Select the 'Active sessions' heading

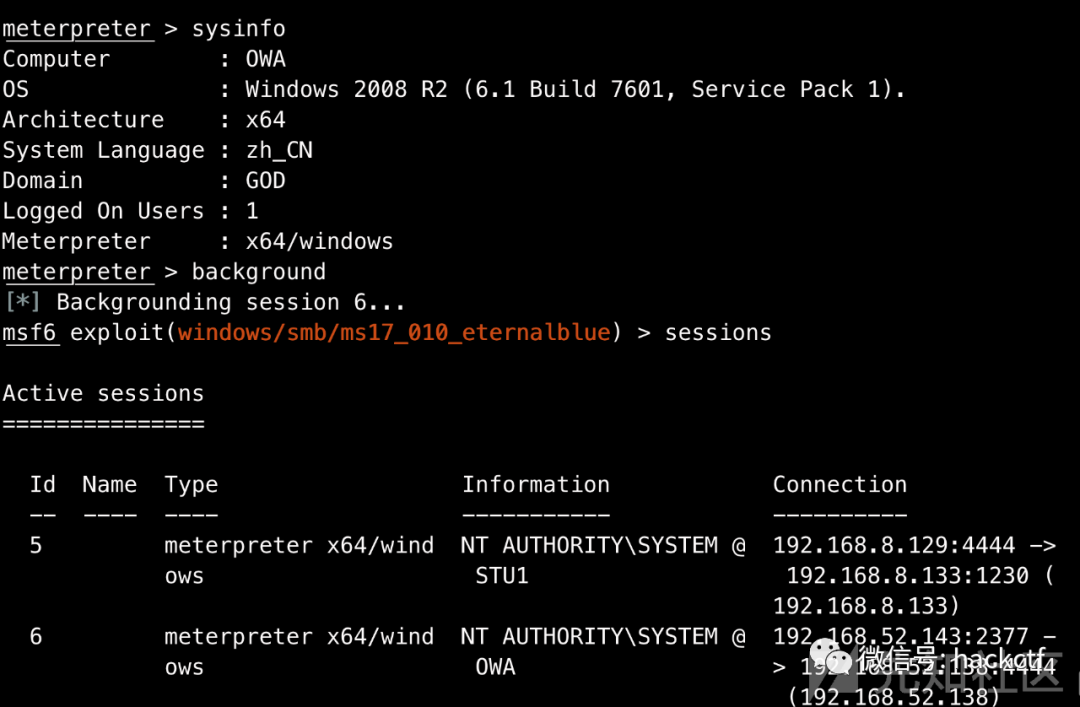click(103, 393)
